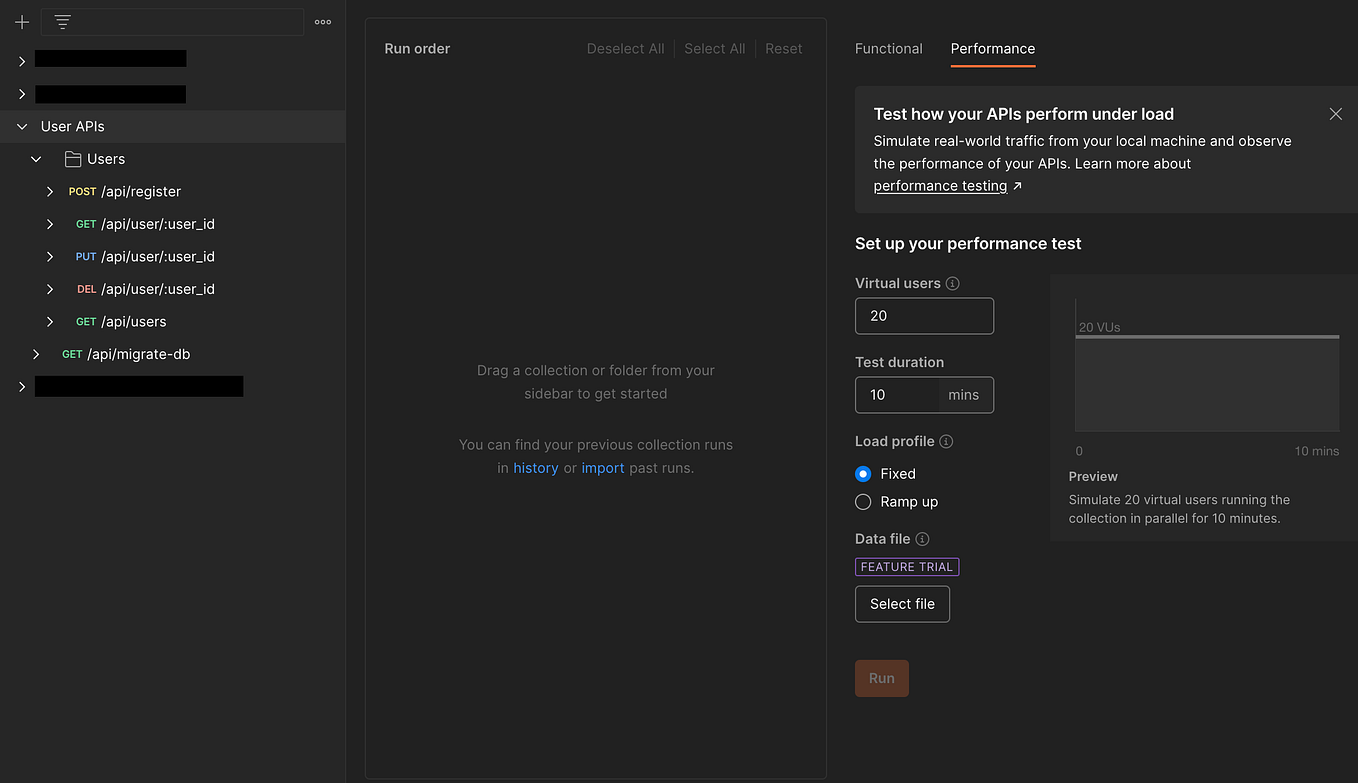
Task: Open the sidebar filter icon
Action: (x=62, y=21)
